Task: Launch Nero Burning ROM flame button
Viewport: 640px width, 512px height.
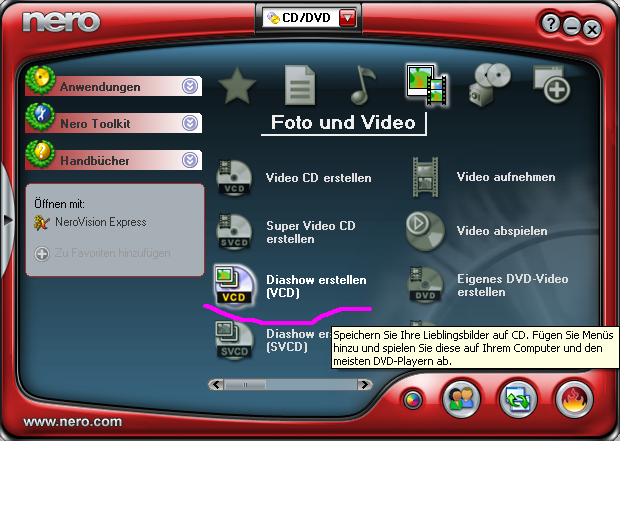Action: [574, 399]
